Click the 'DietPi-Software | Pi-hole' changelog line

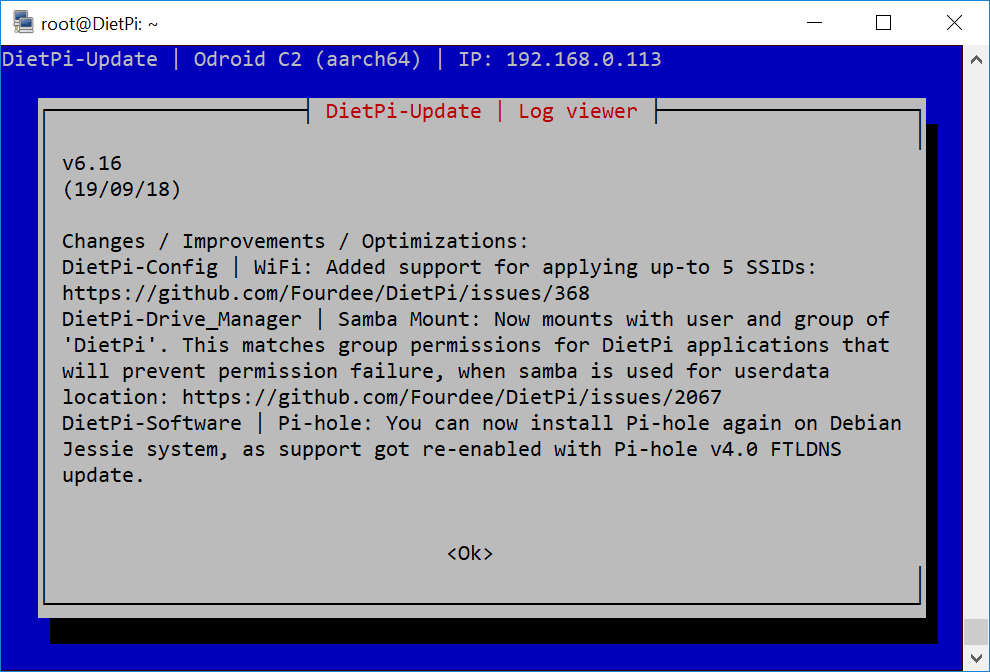coord(482,423)
